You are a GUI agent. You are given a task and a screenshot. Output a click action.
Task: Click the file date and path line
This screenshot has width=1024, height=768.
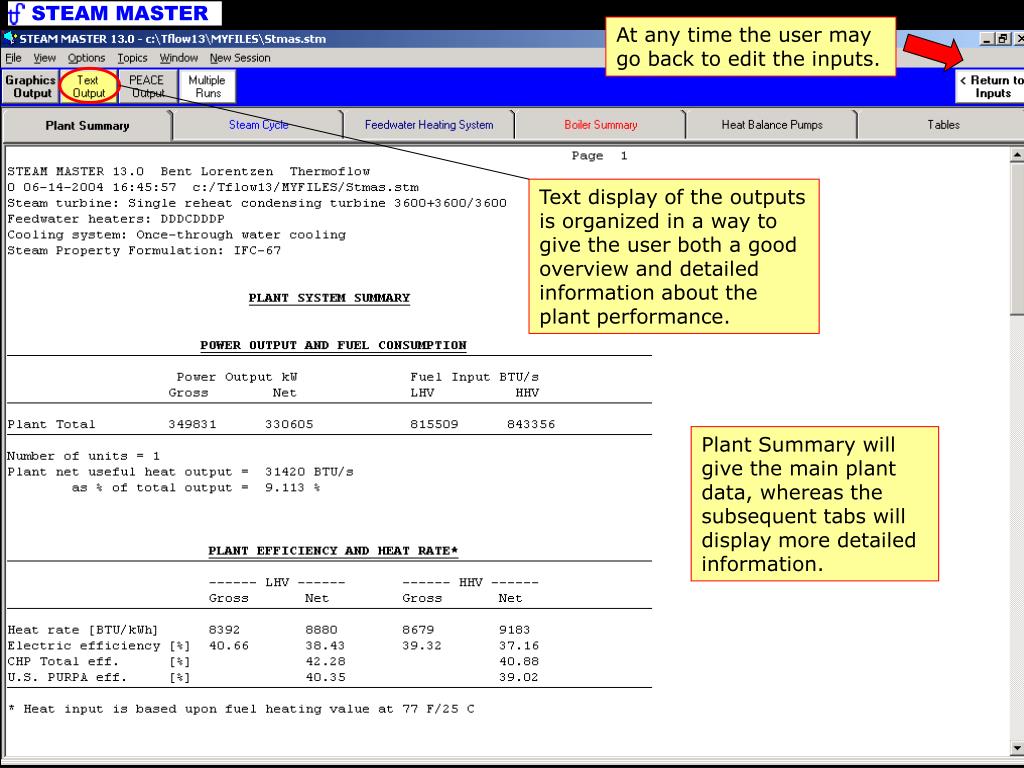click(213, 187)
